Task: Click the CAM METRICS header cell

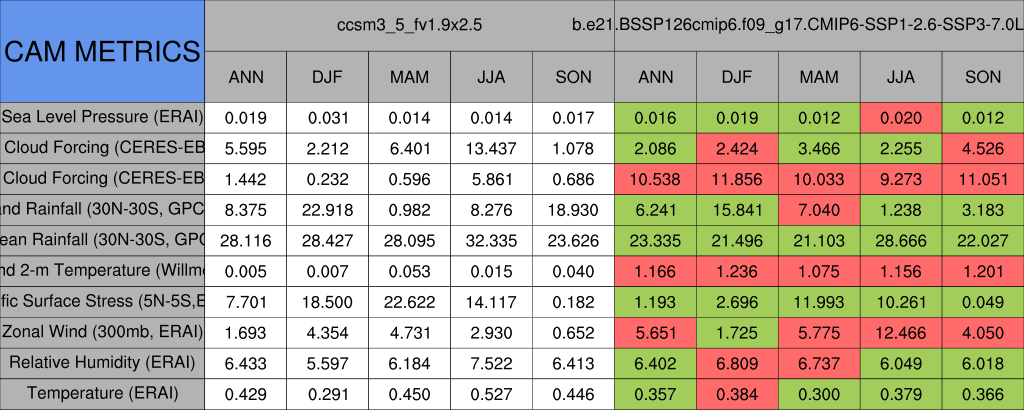Action: click(x=102, y=51)
